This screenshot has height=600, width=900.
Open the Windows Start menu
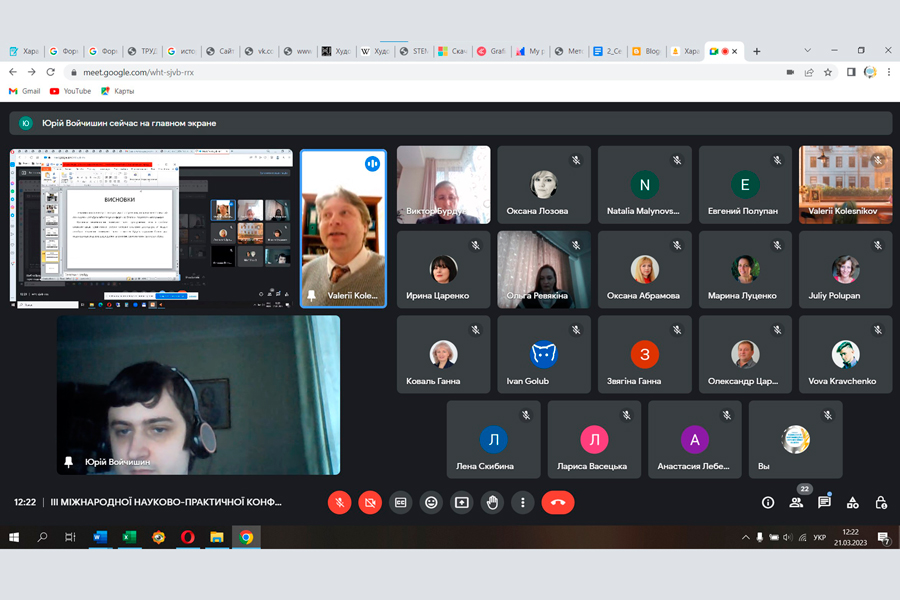(14, 537)
